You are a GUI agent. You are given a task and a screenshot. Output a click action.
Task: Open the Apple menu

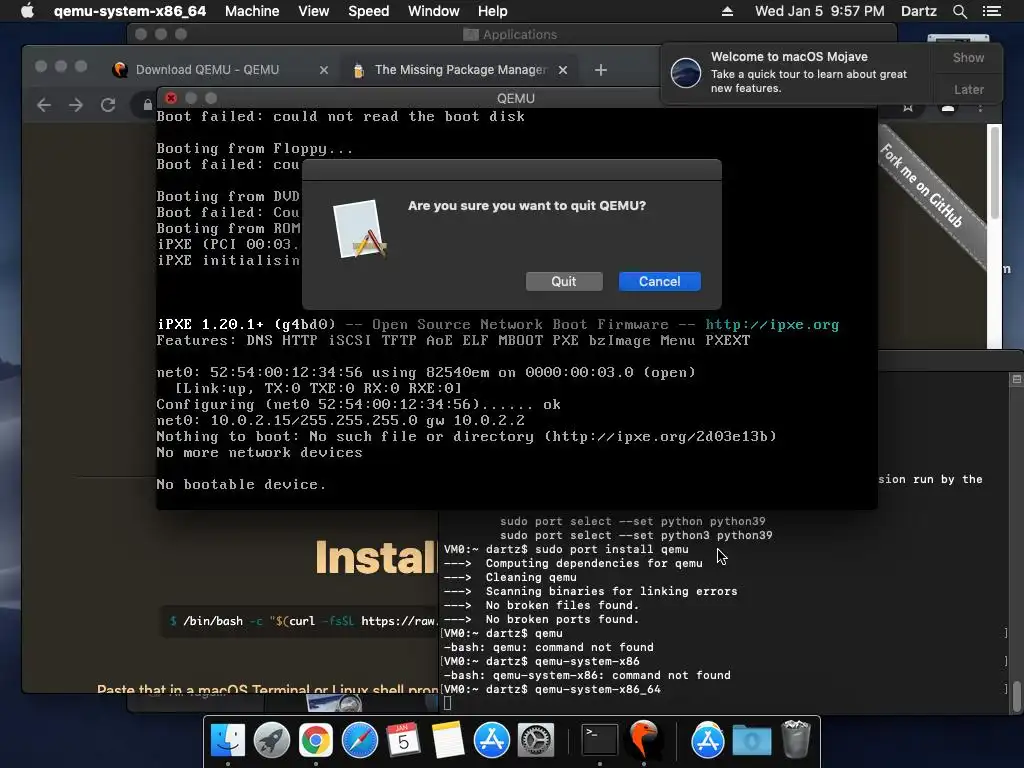pos(27,11)
